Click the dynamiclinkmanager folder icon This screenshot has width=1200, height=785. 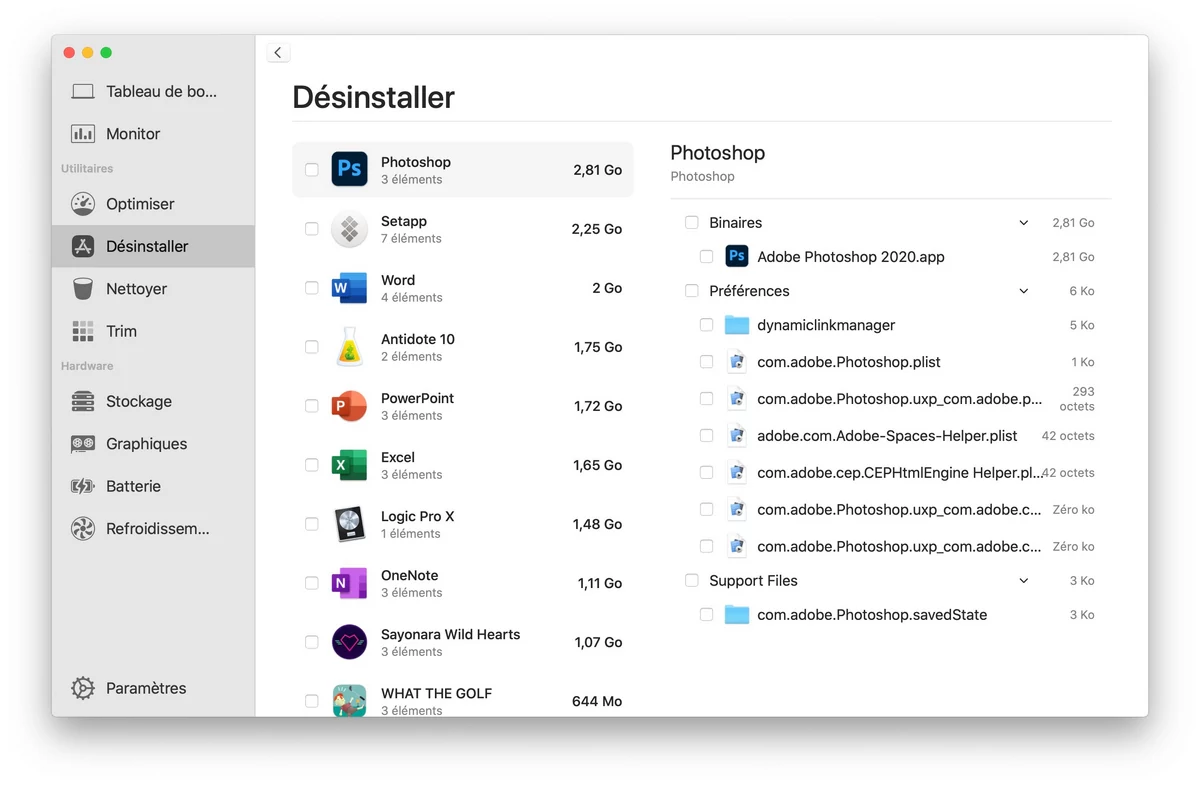tap(737, 325)
